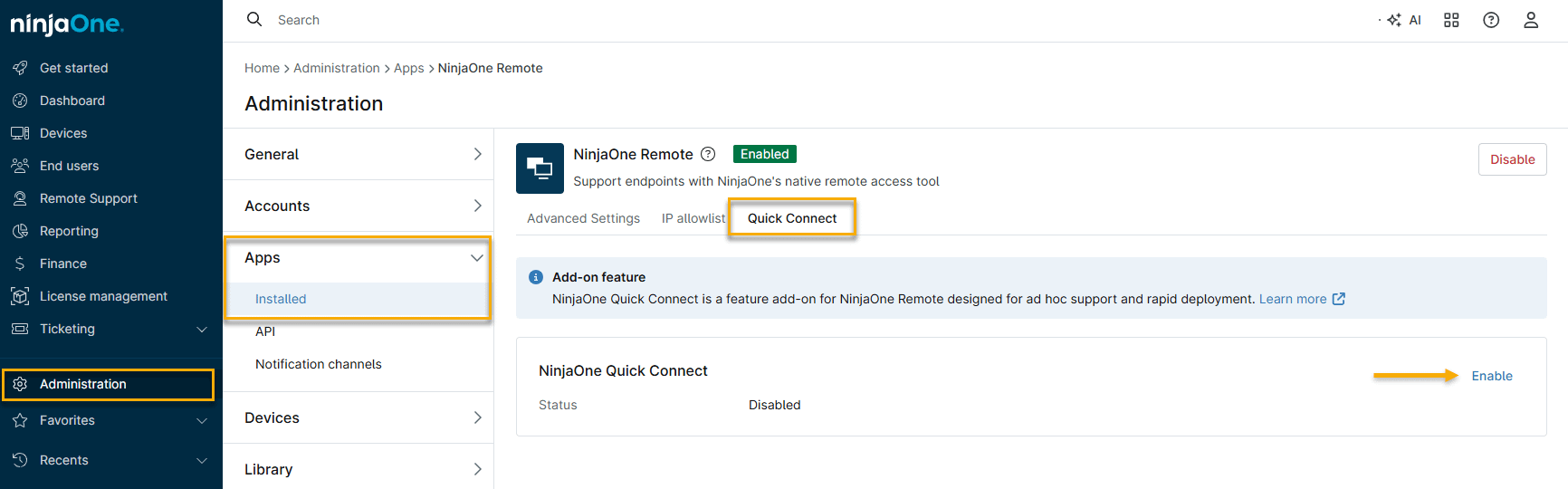The width and height of the screenshot is (1568, 489).
Task: Open the Learn more link
Action: [1293, 299]
